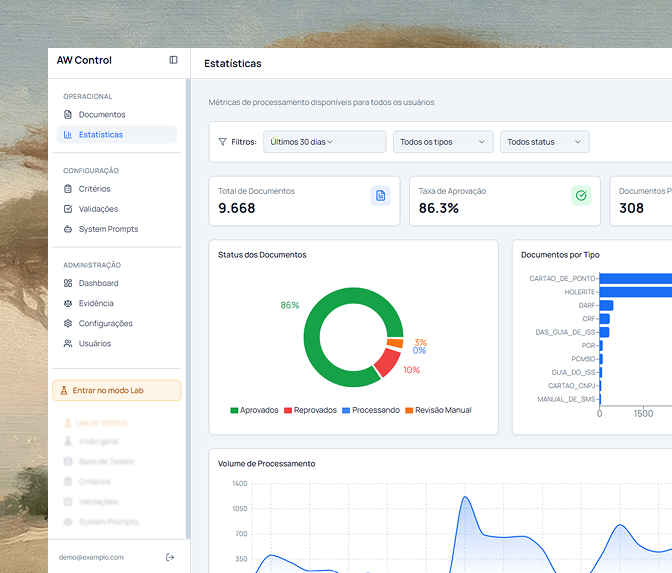Image resolution: width=672 pixels, height=573 pixels.
Task: Open Documentos in the sidebar
Action: pyautogui.click(x=117, y=114)
